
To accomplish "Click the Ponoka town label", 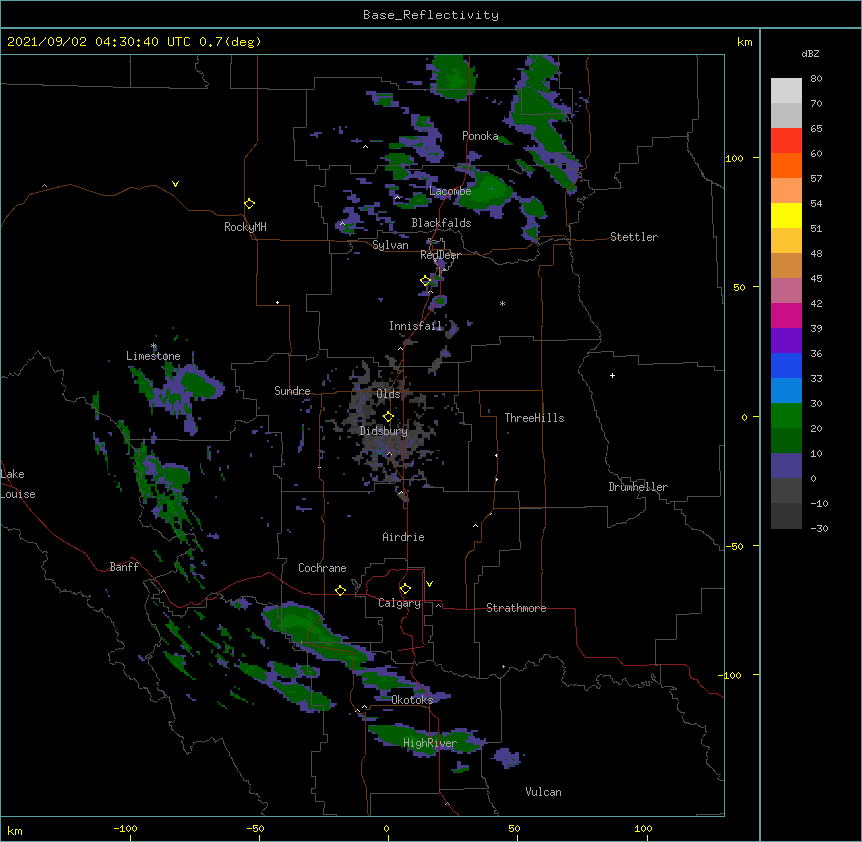I will tap(480, 136).
